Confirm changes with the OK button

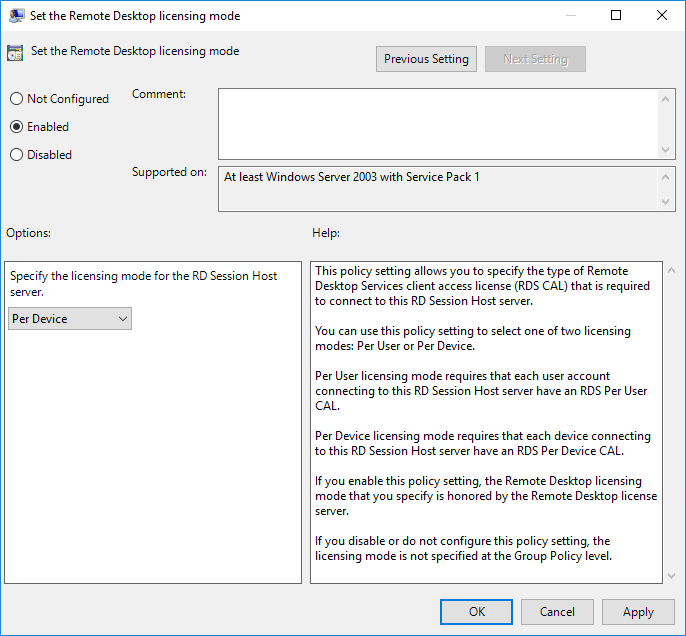click(x=477, y=612)
